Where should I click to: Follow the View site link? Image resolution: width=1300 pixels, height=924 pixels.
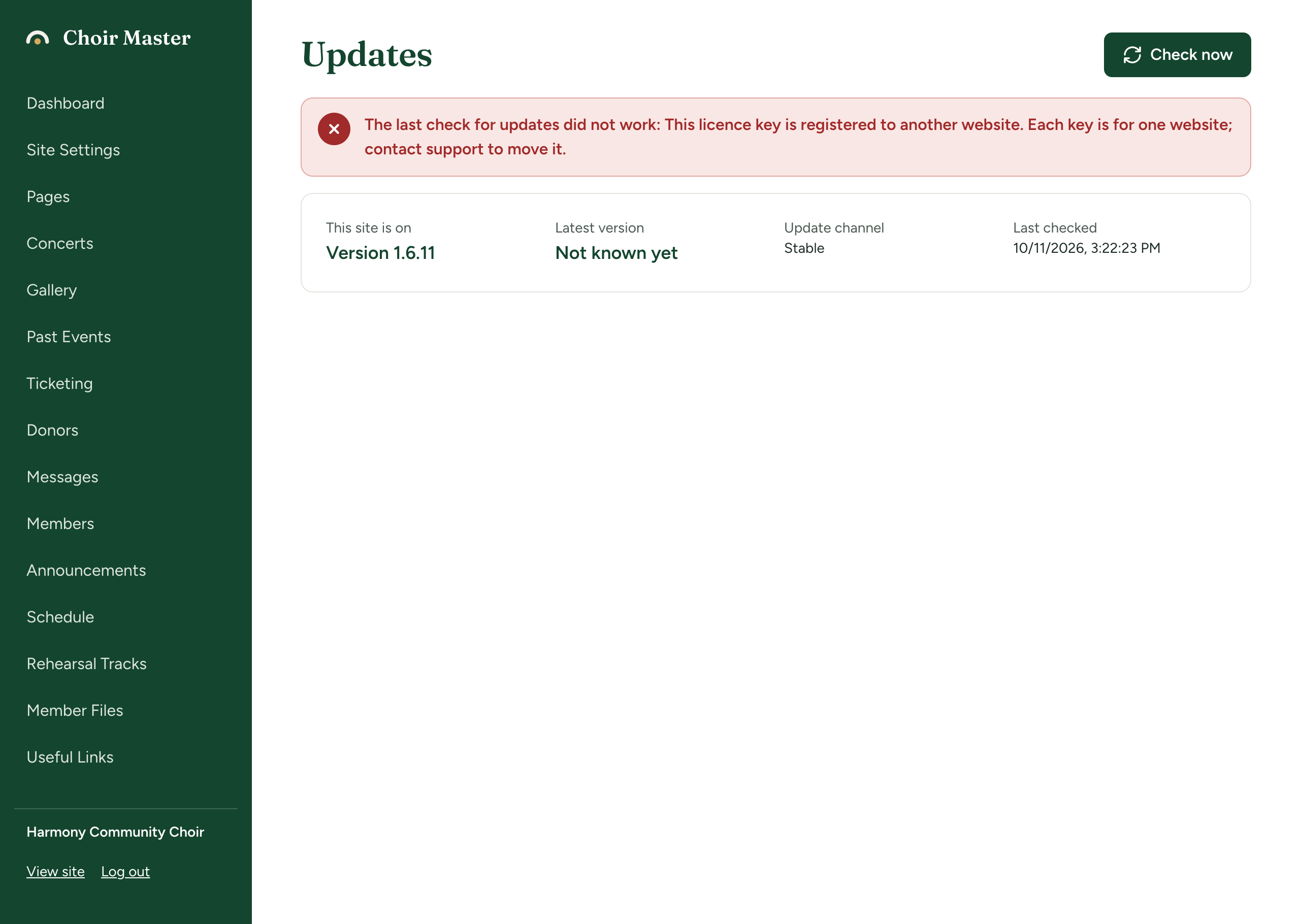coord(55,871)
